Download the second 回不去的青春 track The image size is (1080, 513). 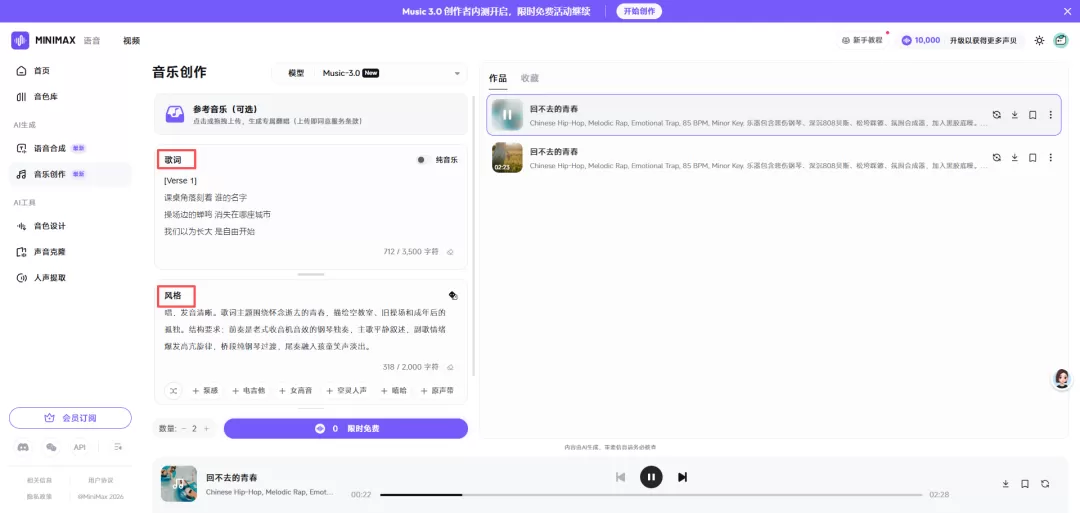[x=1015, y=157]
